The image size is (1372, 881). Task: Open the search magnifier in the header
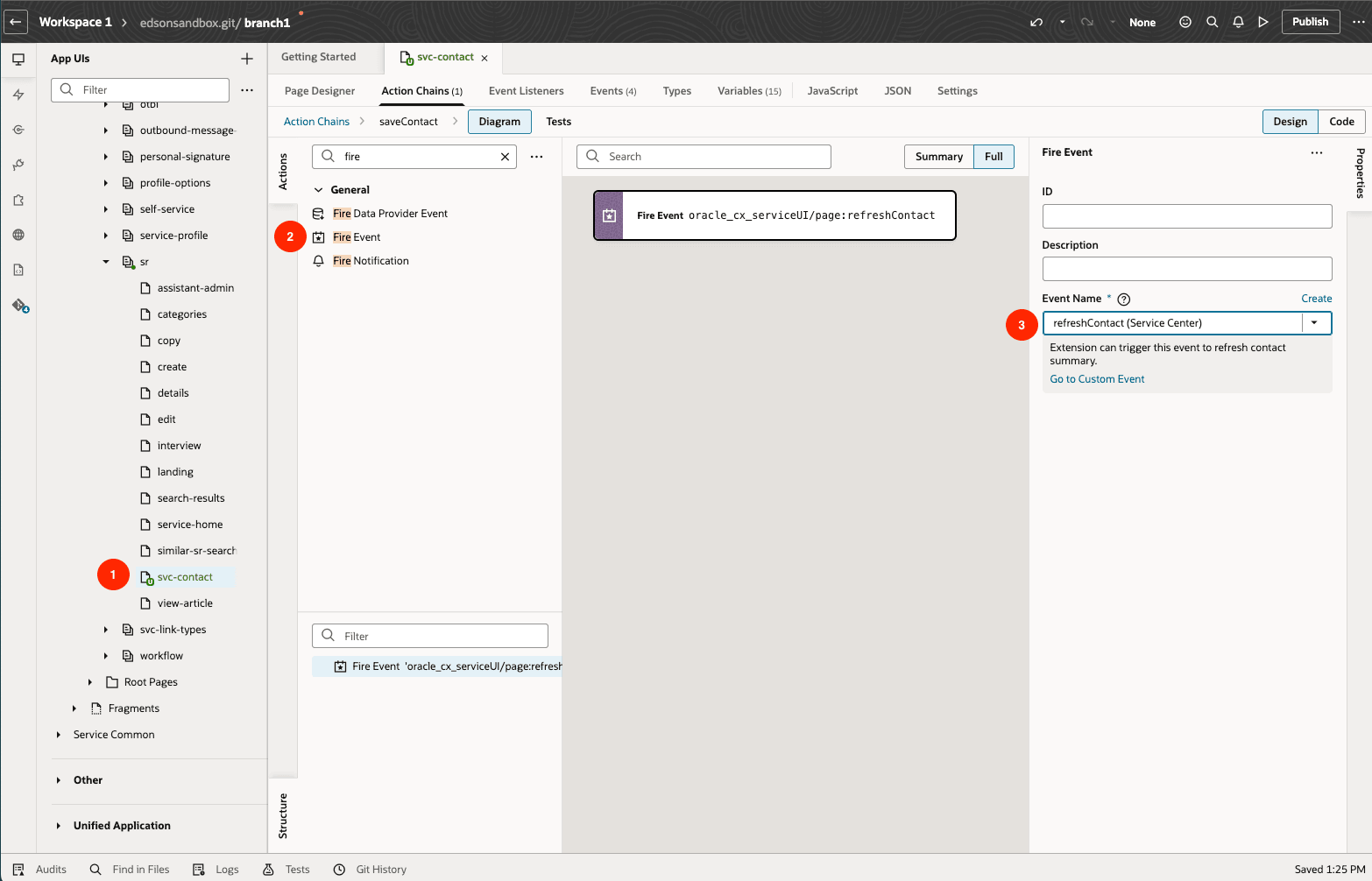tap(1212, 22)
